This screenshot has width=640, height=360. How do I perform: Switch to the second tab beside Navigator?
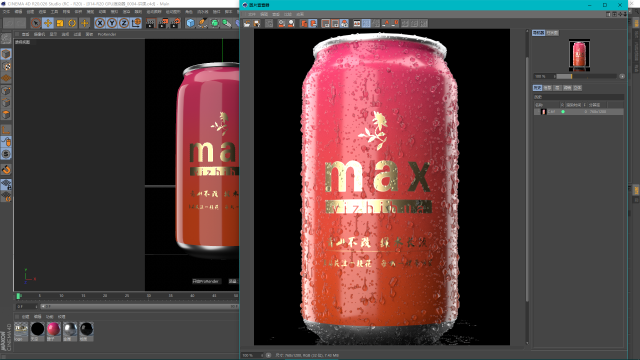[x=552, y=33]
